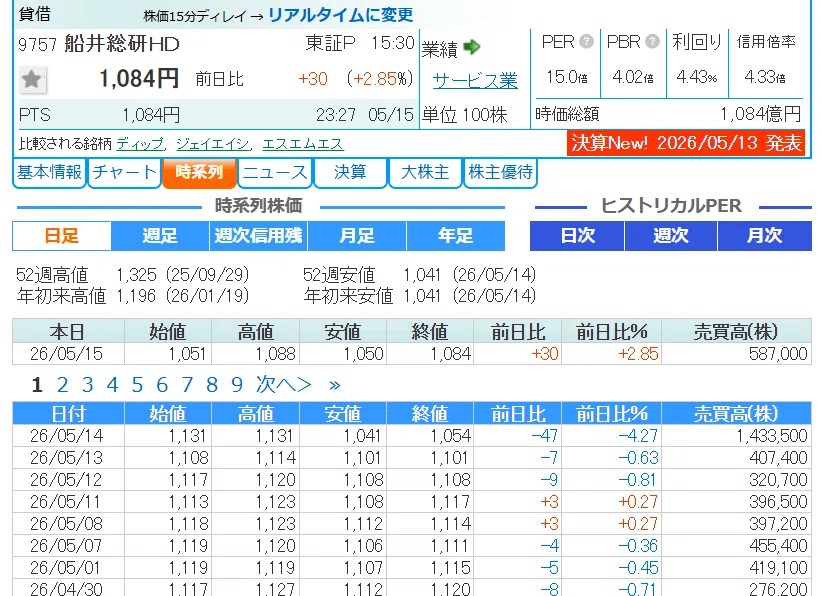Go to page 3 of price history
This screenshot has height=596, width=822.
[x=88, y=385]
